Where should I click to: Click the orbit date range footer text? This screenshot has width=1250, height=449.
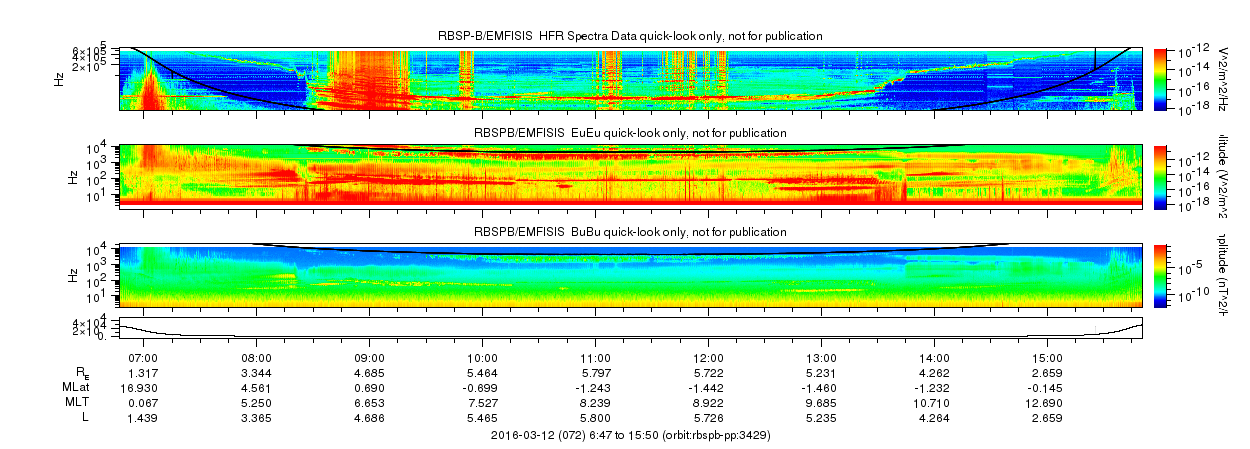630,436
